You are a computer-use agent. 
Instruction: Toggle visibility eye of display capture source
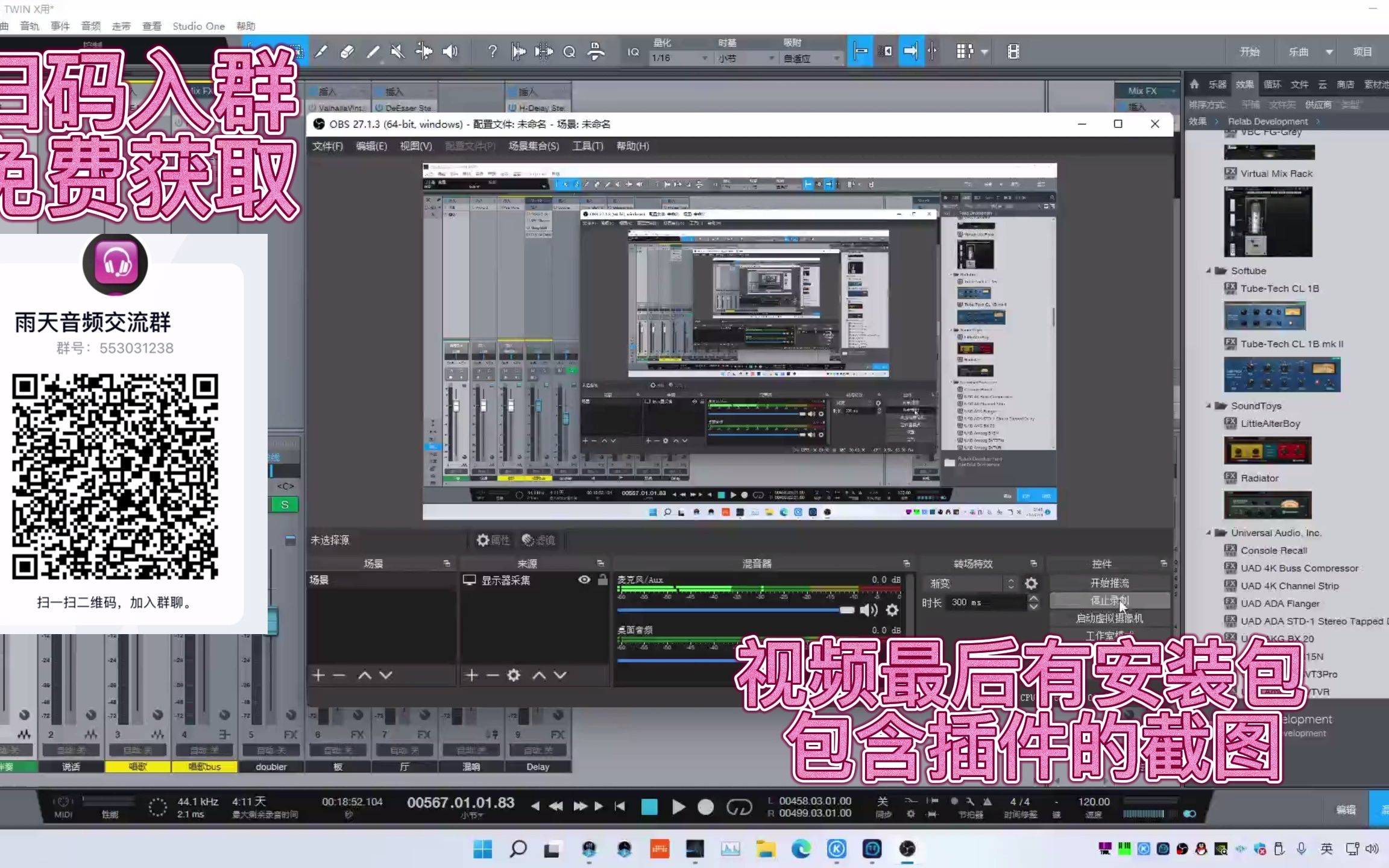584,580
